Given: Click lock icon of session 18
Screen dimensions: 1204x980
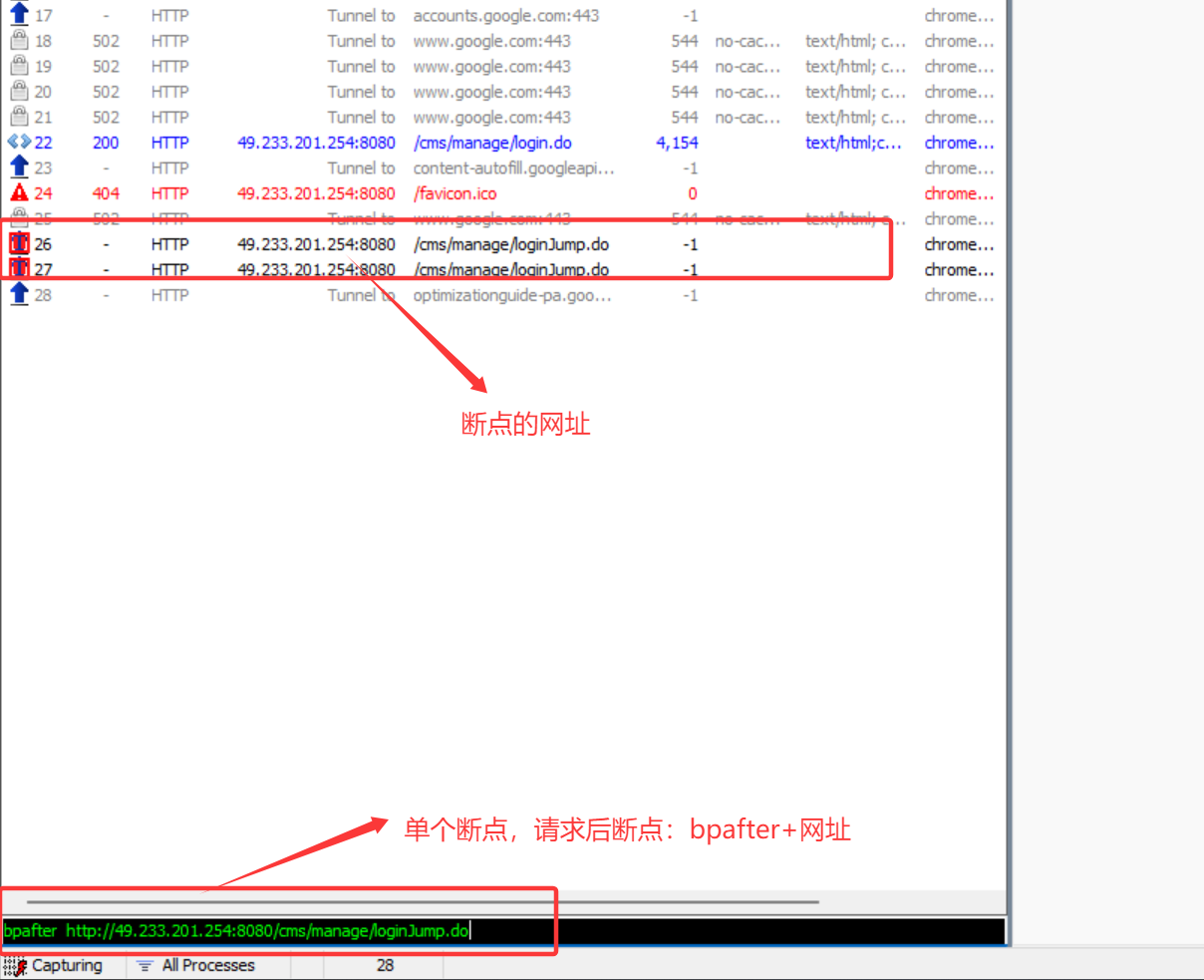Looking at the screenshot, I should pyautogui.click(x=19, y=40).
